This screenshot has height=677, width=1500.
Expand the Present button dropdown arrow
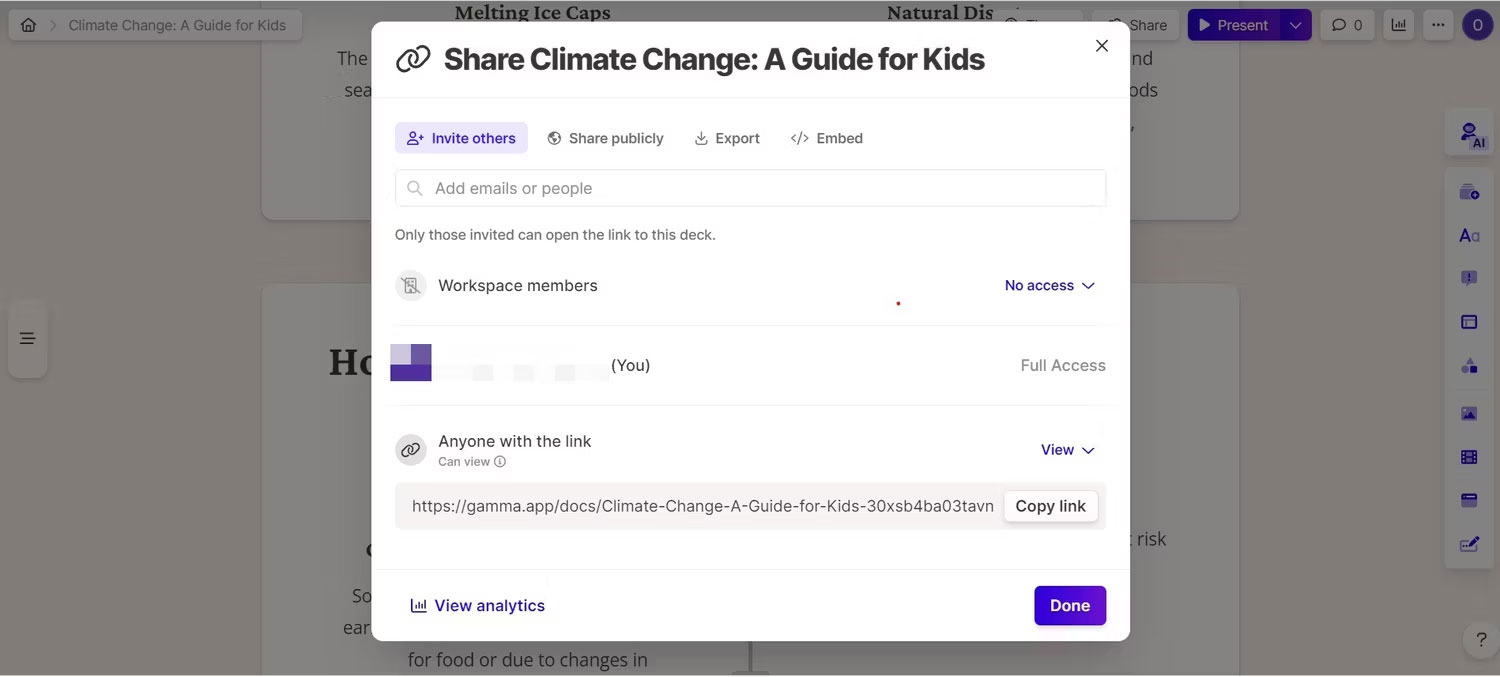pos(1296,25)
